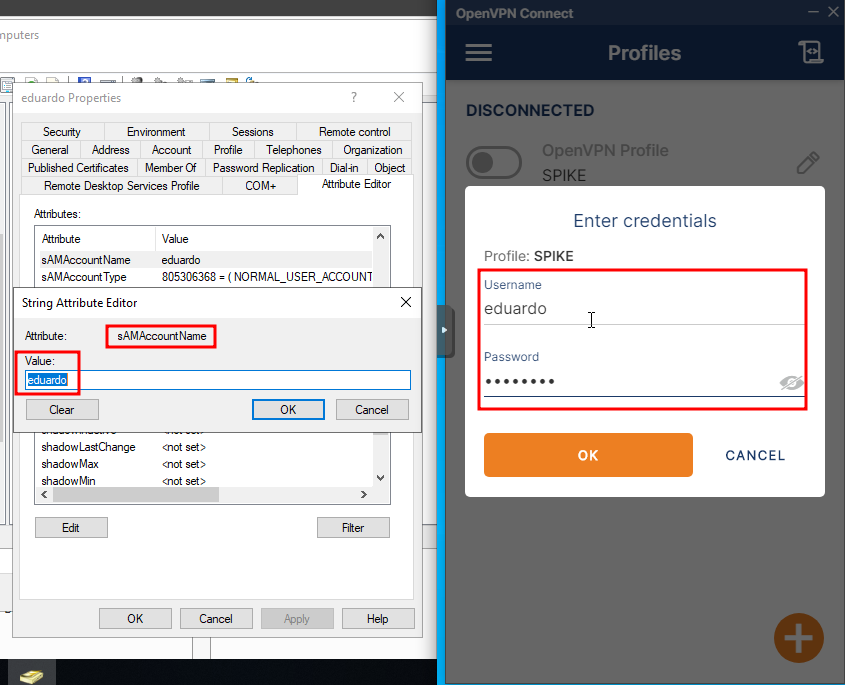Go to the Account tab
The width and height of the screenshot is (845, 685).
click(x=171, y=150)
